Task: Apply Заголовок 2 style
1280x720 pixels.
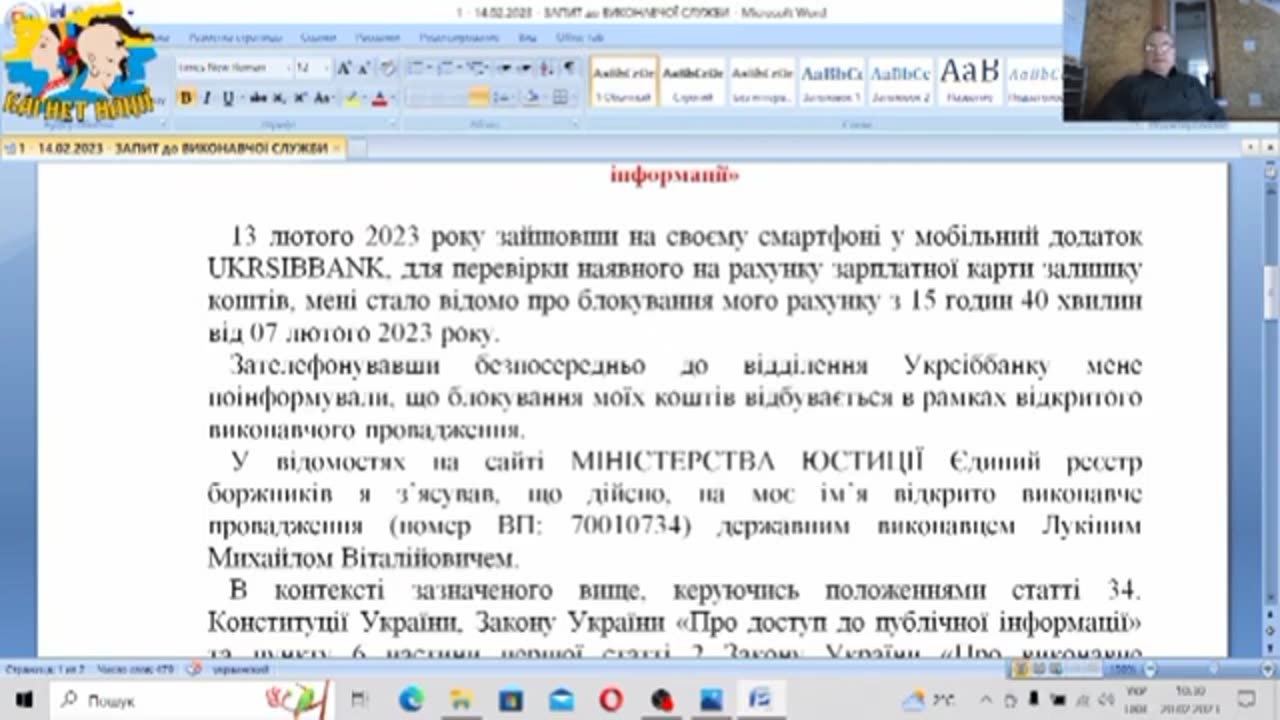Action: pos(900,80)
